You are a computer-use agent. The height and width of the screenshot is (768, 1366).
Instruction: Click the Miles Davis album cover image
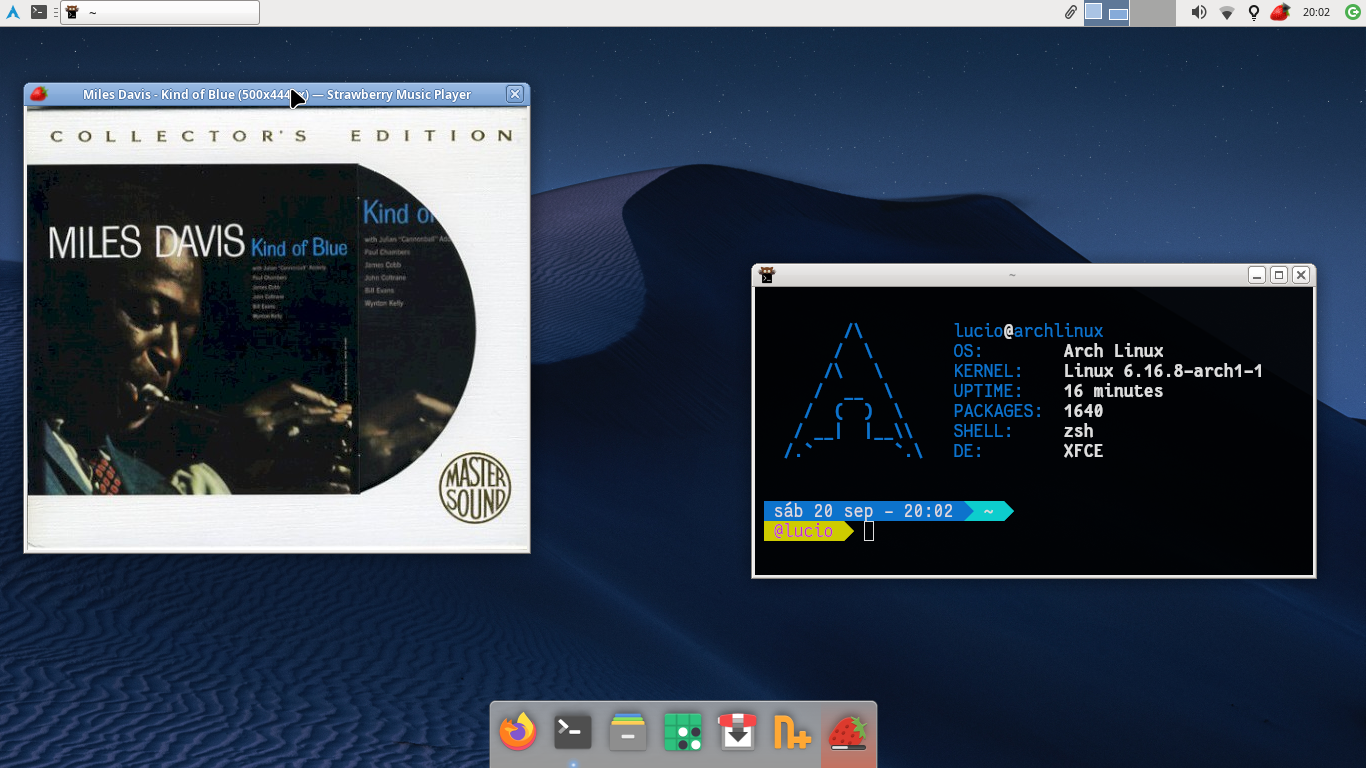pos(277,329)
